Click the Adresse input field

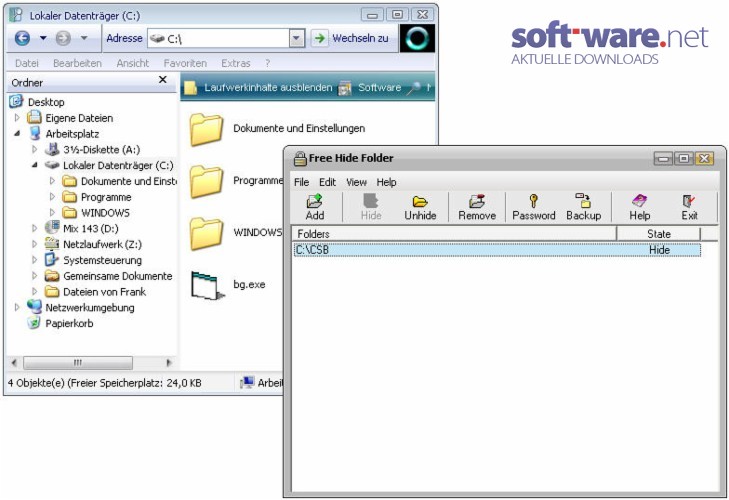point(219,39)
